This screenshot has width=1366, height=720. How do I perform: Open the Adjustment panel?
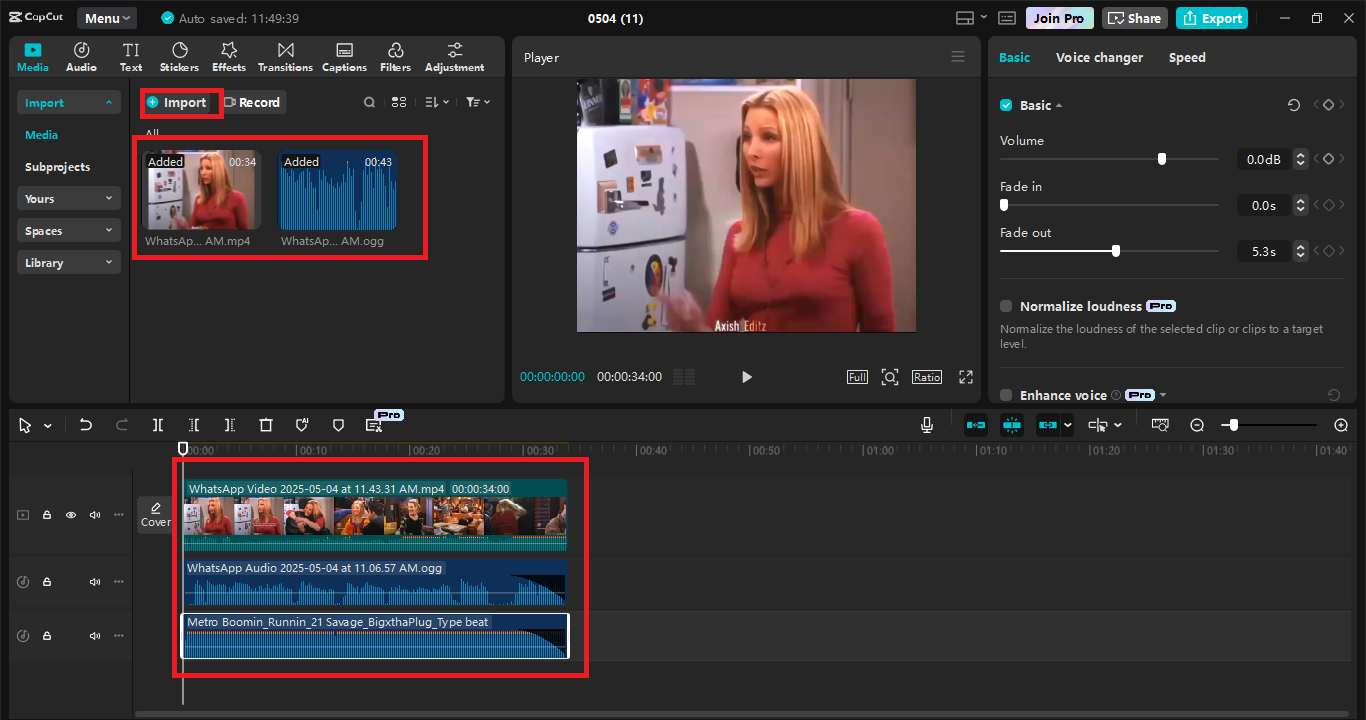click(454, 57)
